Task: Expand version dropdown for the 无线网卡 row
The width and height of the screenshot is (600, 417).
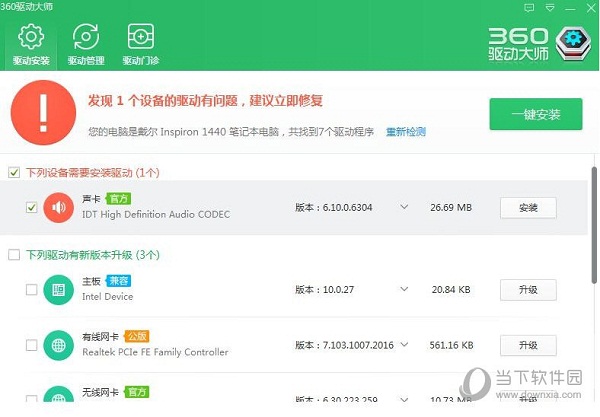Action: (x=404, y=400)
